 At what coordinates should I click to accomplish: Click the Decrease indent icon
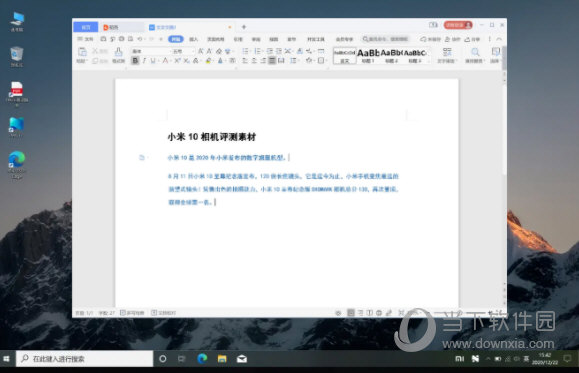(270, 51)
